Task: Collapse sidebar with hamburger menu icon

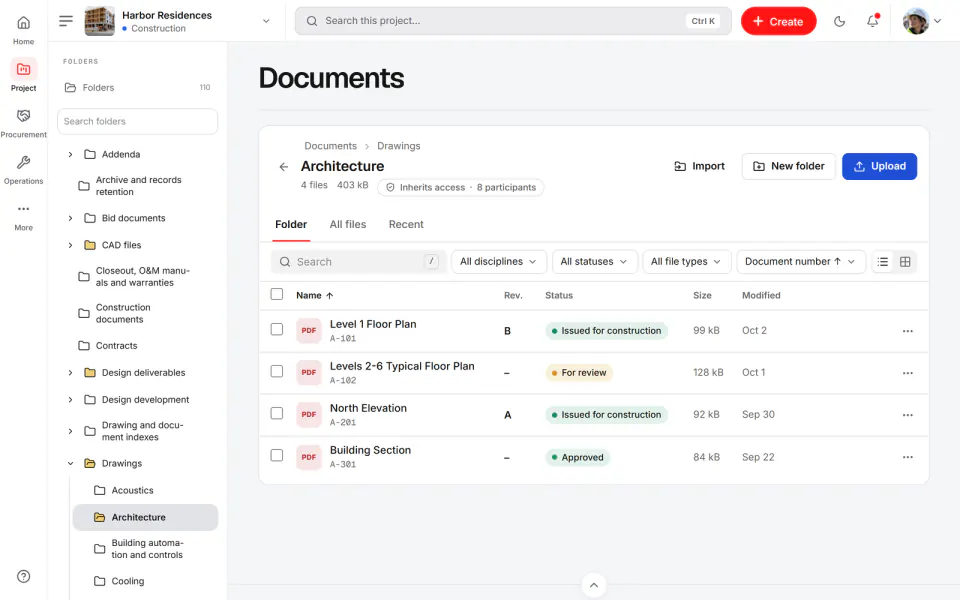Action: [x=66, y=21]
